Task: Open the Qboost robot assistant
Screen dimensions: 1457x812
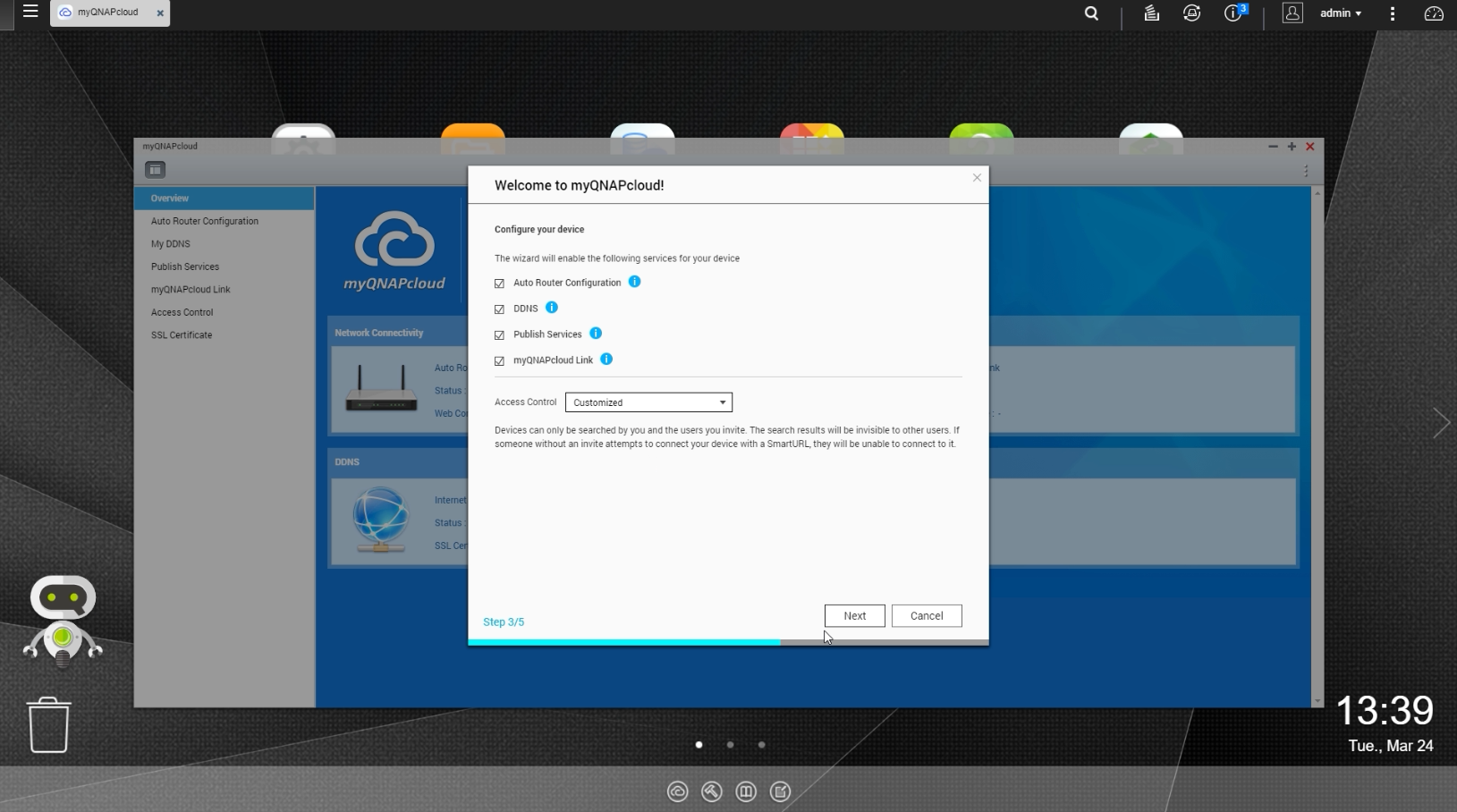Action: (63, 621)
